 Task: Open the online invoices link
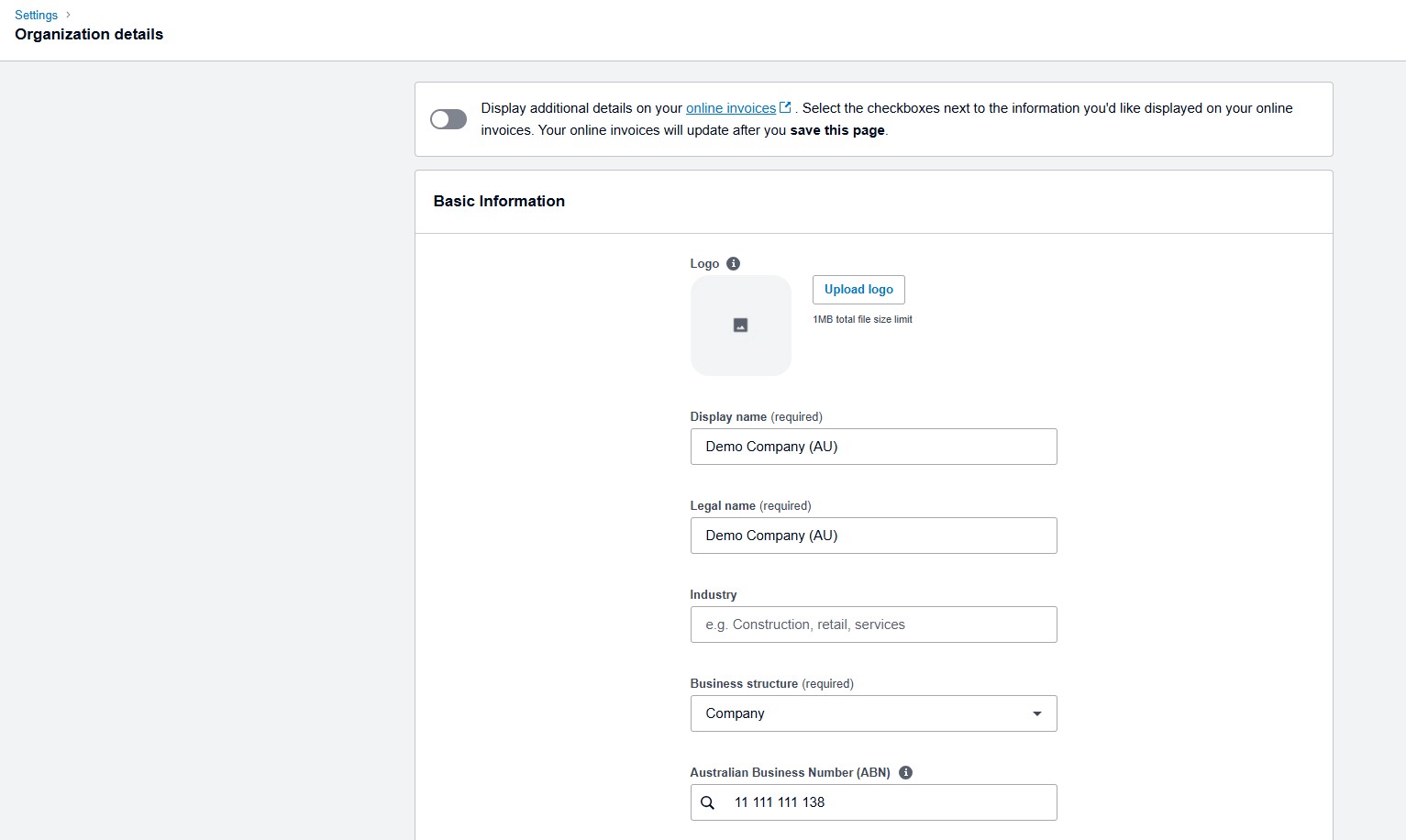pyautogui.click(x=729, y=107)
